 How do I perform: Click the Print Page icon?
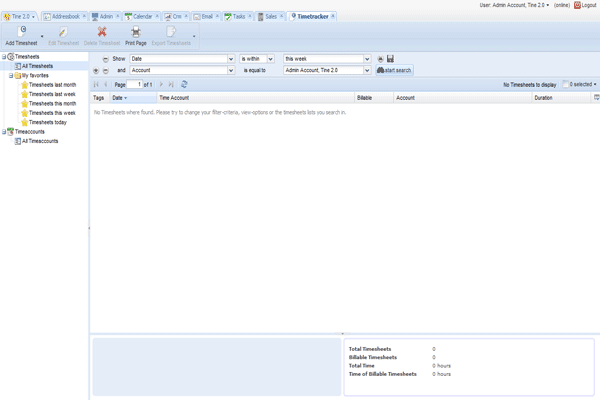(136, 33)
